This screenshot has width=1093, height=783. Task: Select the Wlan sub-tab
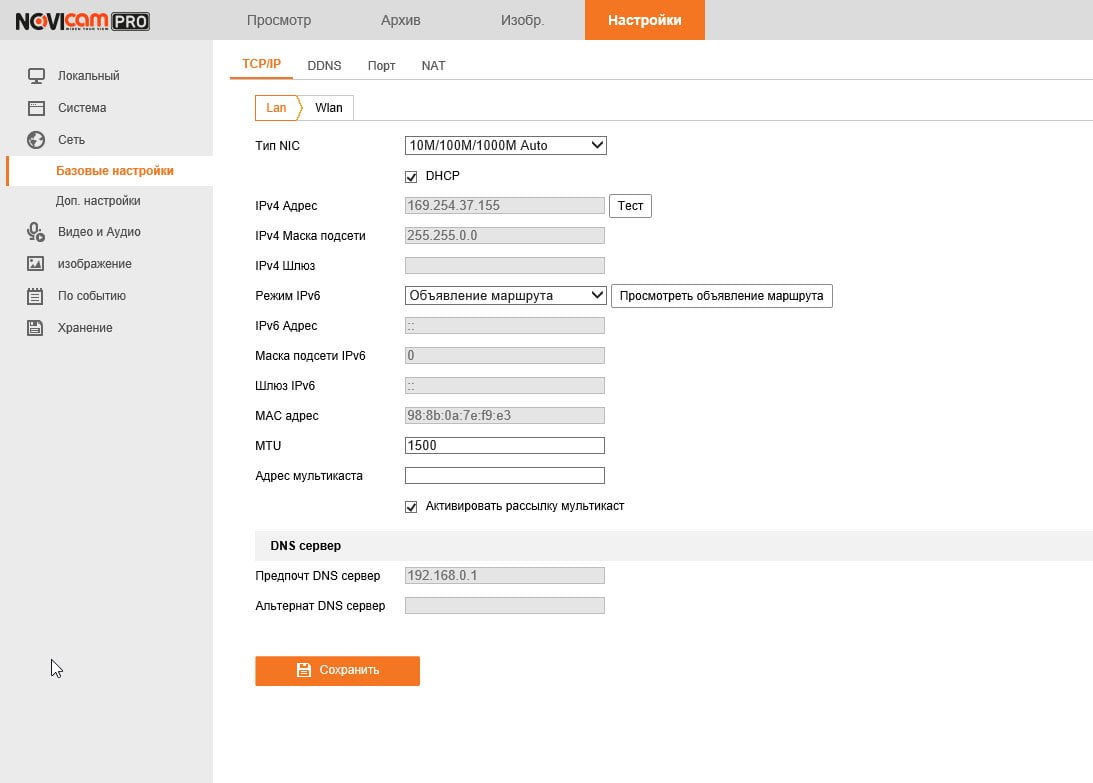[328, 107]
